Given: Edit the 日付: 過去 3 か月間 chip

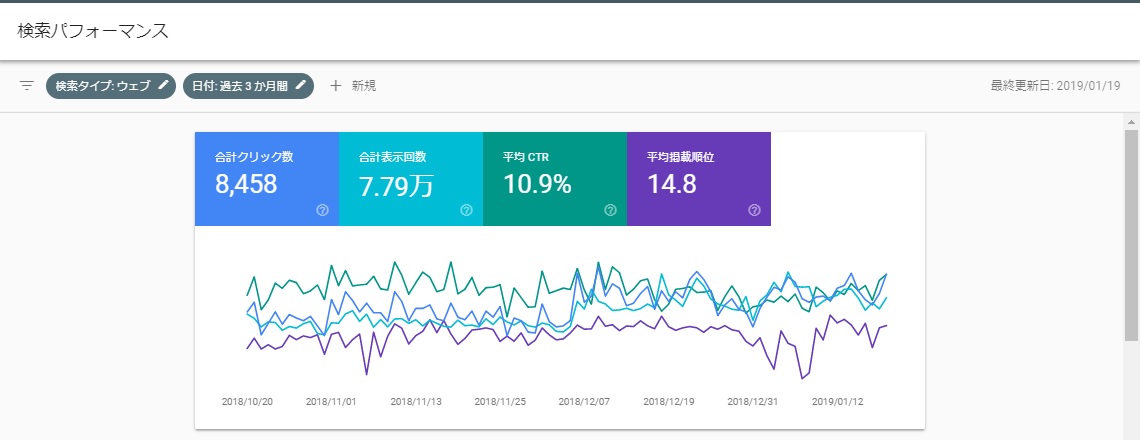Looking at the screenshot, I should (x=249, y=86).
